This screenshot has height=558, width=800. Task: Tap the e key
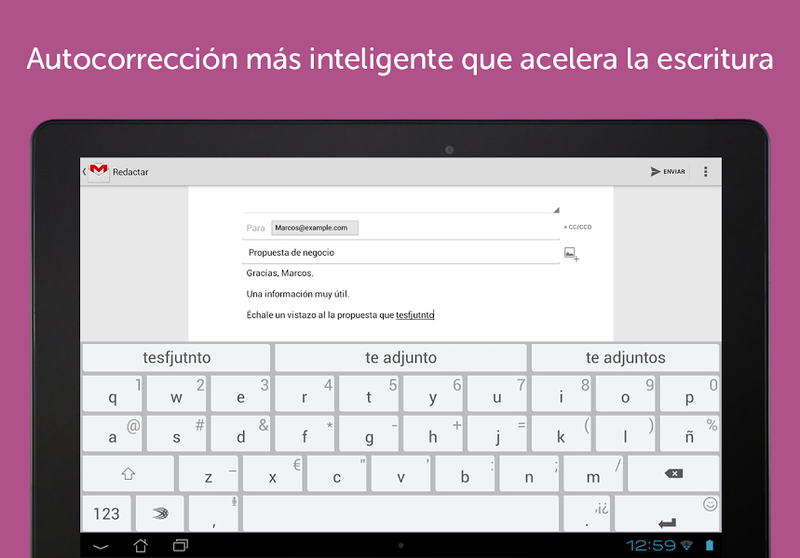(x=241, y=394)
